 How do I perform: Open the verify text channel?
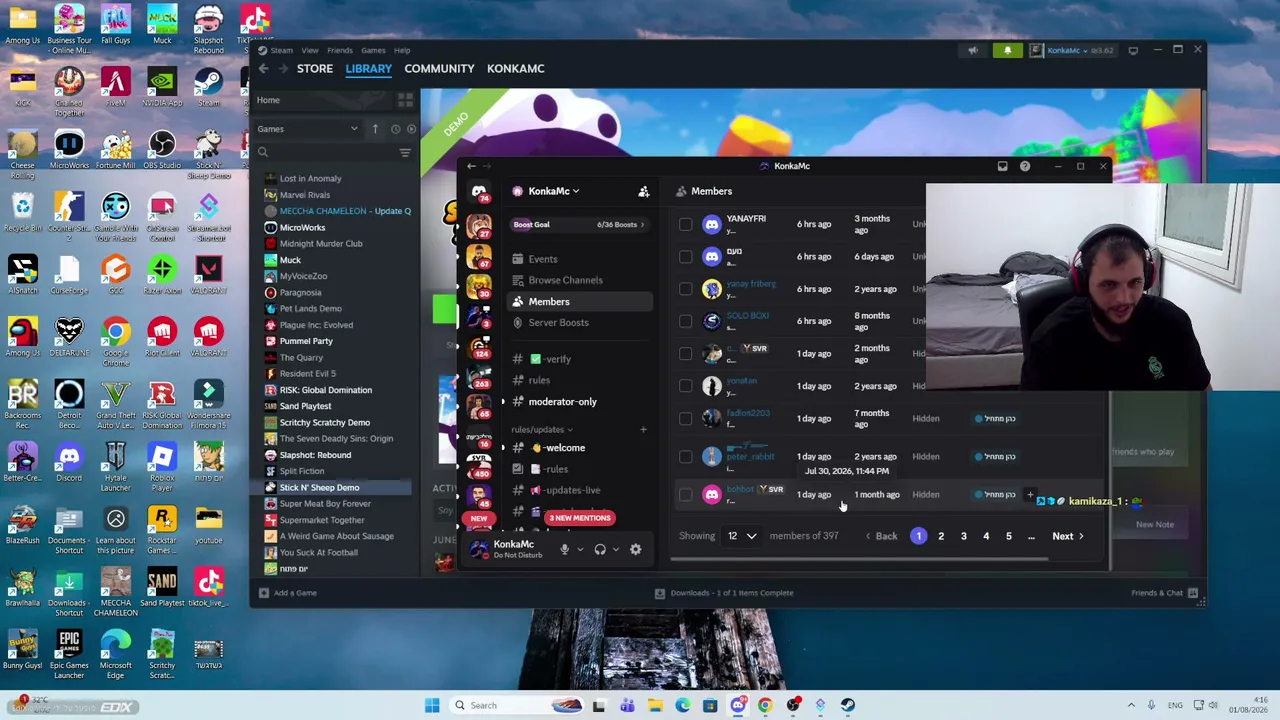tap(580, 359)
